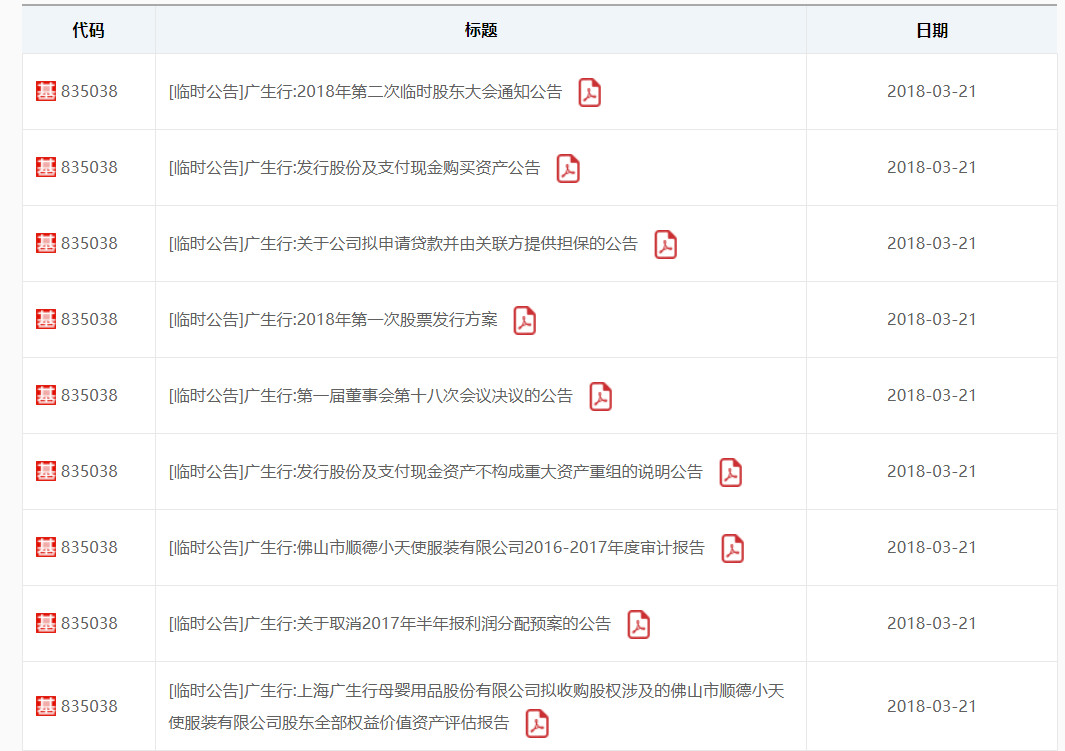The width and height of the screenshot is (1065, 751).
Task: Open link 关于公司拟申请贷款并由关联方提供担保的公告
Action: coord(403,244)
